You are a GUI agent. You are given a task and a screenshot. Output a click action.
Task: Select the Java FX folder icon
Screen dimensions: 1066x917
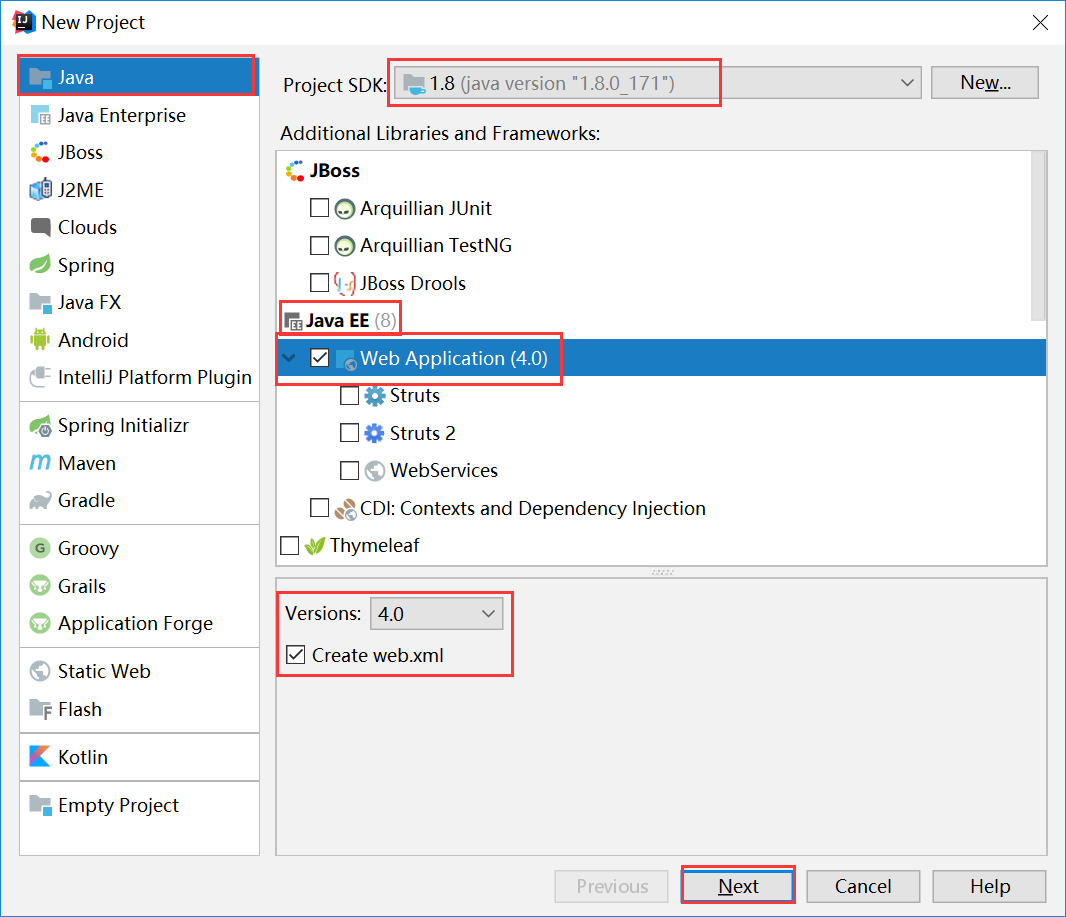click(40, 302)
